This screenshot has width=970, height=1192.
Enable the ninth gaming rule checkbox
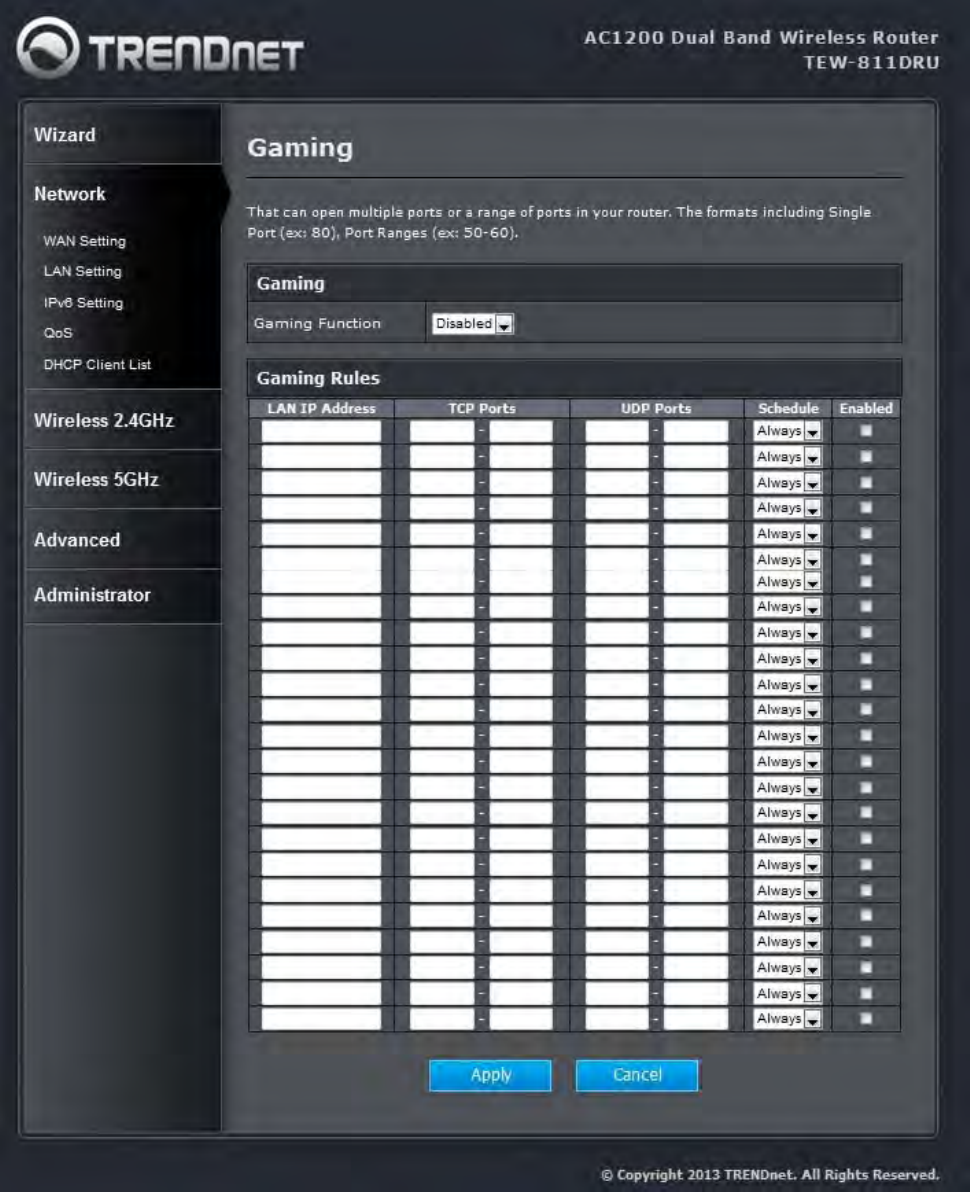click(866, 632)
